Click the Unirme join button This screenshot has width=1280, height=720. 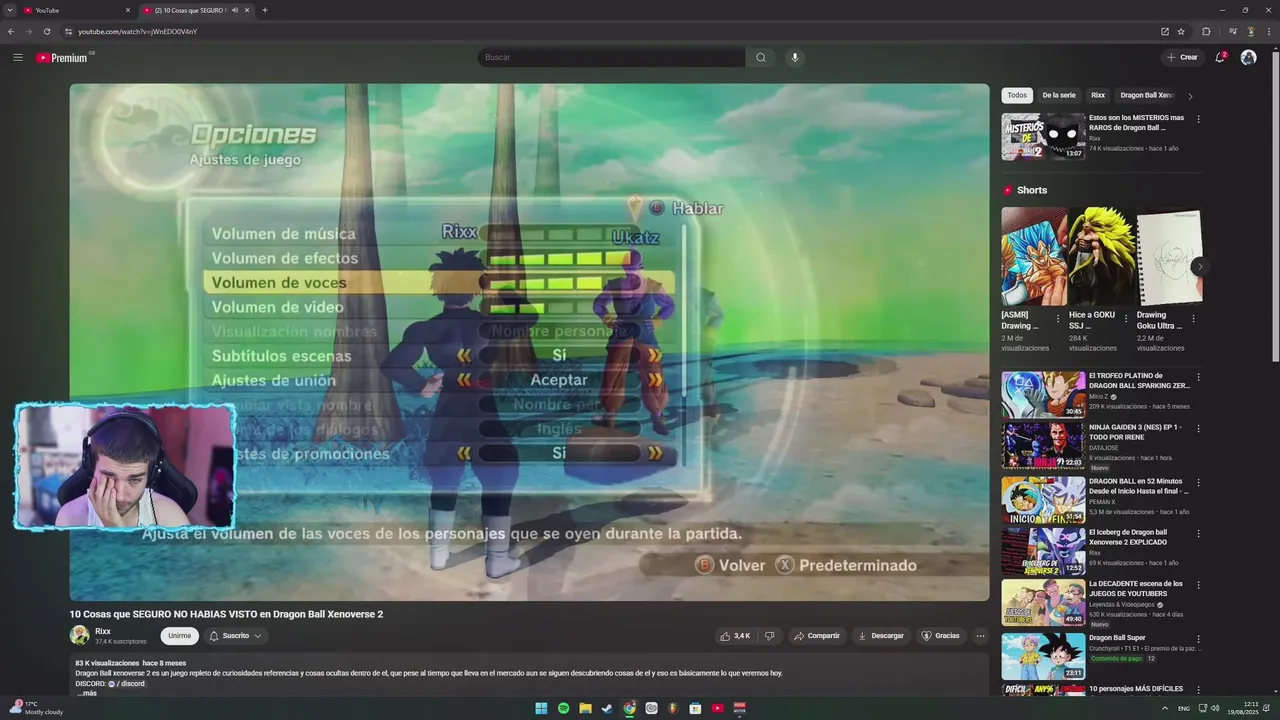click(x=179, y=636)
